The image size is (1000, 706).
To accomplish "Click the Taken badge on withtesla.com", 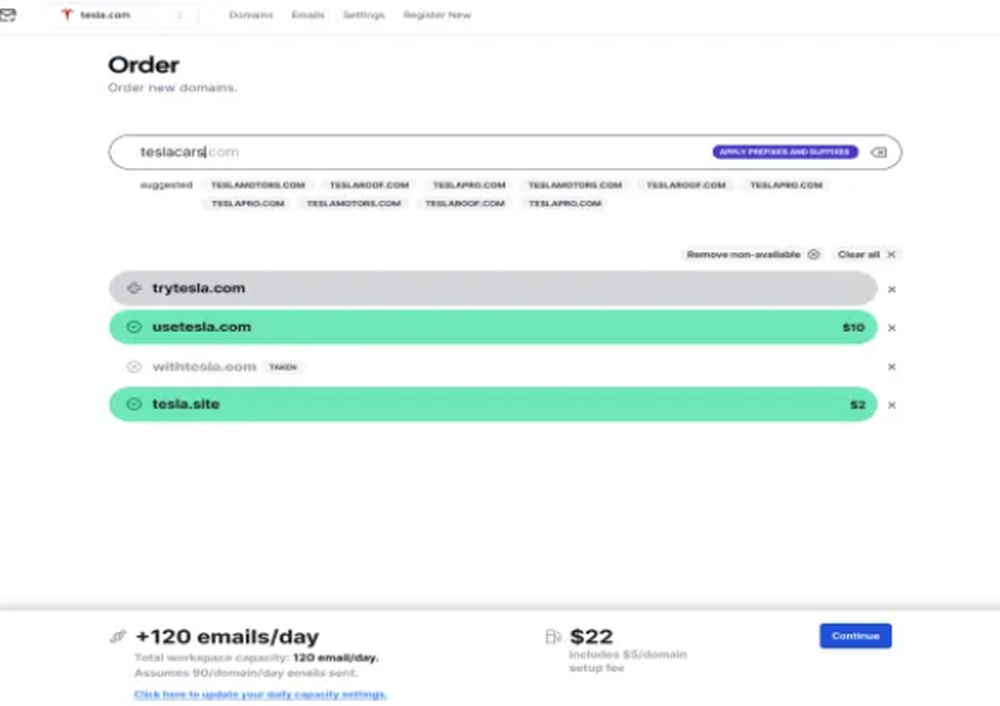I will 283,367.
